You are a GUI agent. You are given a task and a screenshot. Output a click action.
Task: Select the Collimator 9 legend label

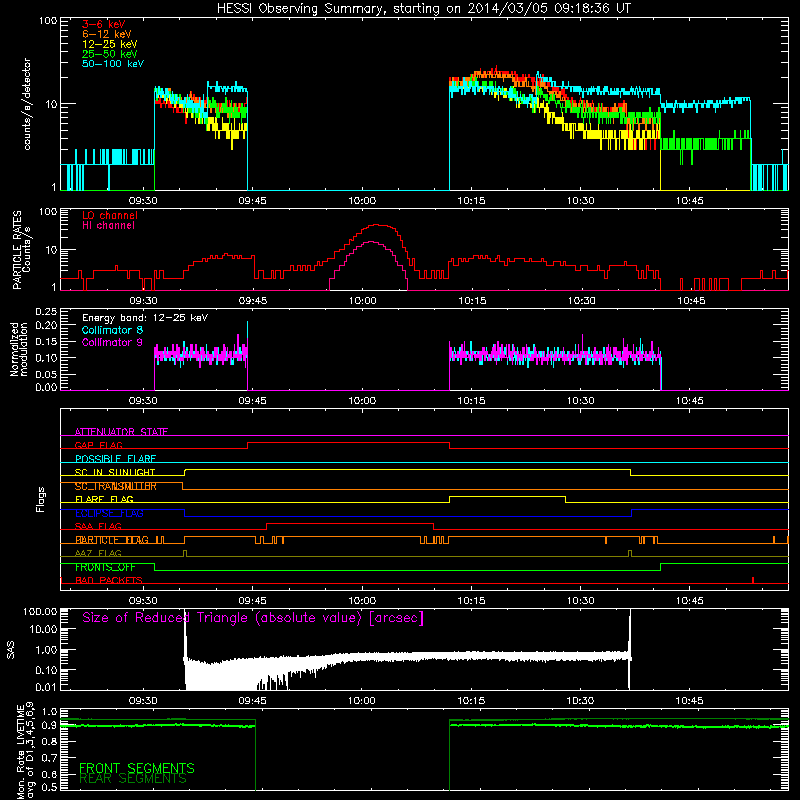point(112,342)
